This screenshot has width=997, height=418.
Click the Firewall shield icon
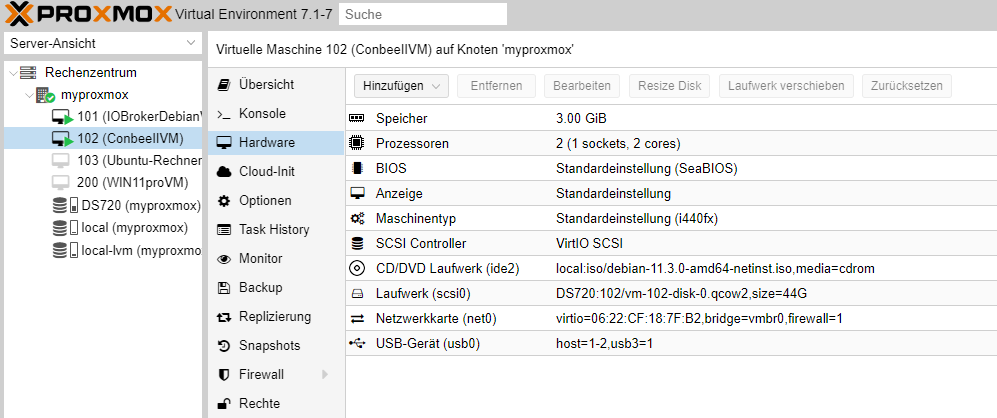(224, 375)
